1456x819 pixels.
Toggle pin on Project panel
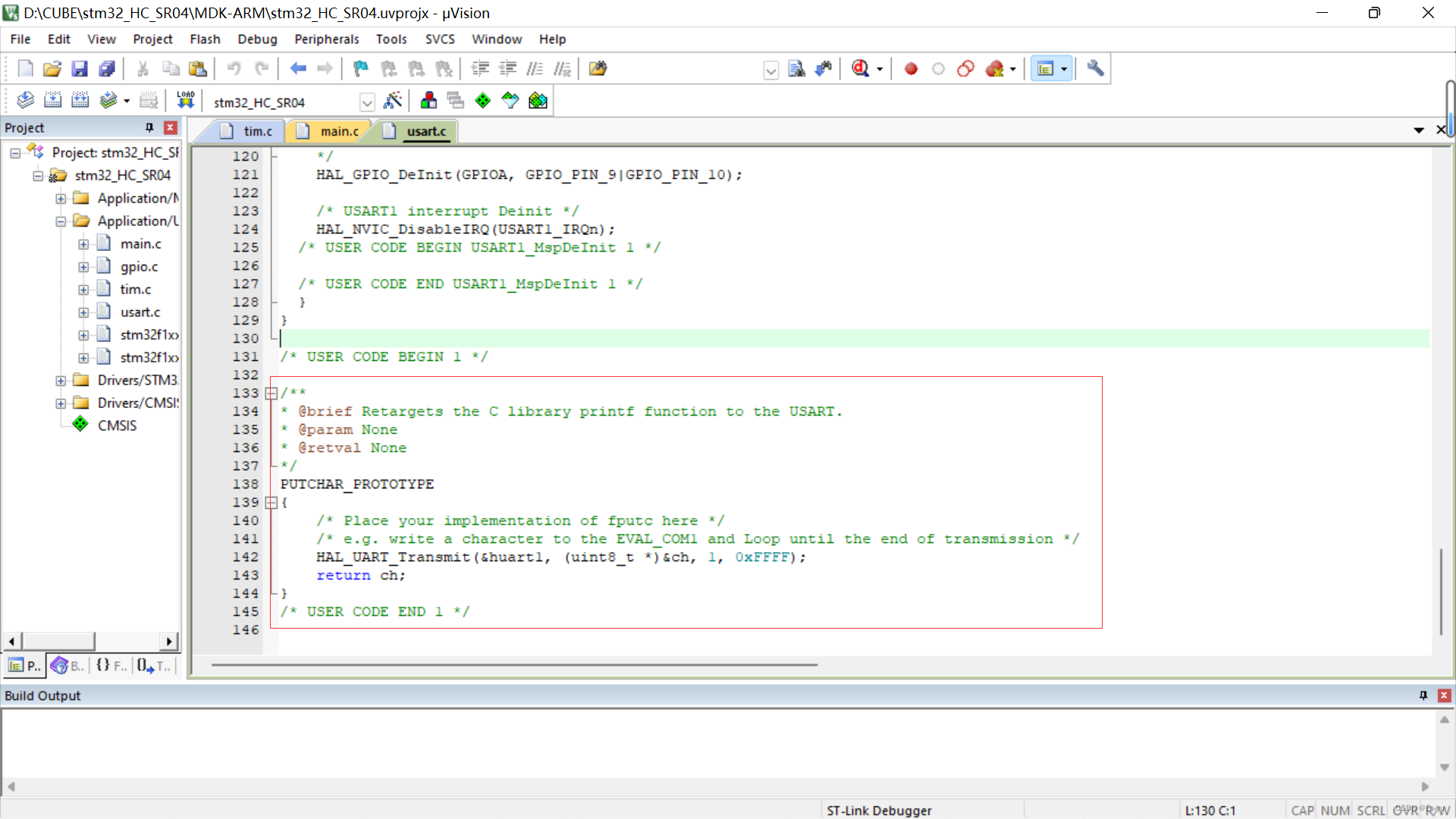(x=149, y=127)
